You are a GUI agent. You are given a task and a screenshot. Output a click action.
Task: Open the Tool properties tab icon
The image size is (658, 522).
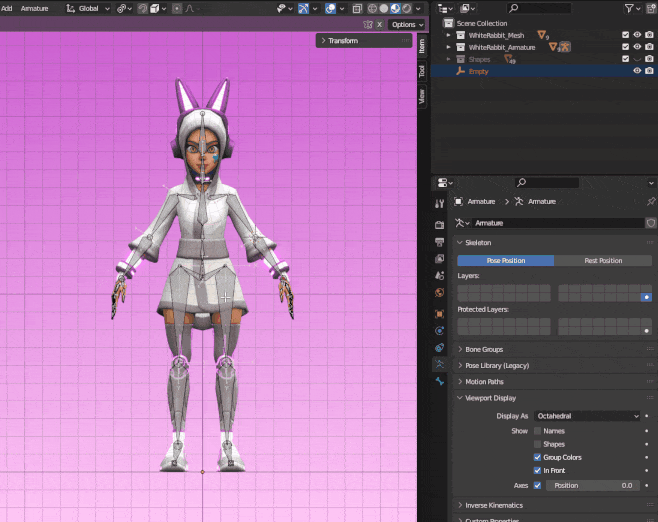(439, 203)
